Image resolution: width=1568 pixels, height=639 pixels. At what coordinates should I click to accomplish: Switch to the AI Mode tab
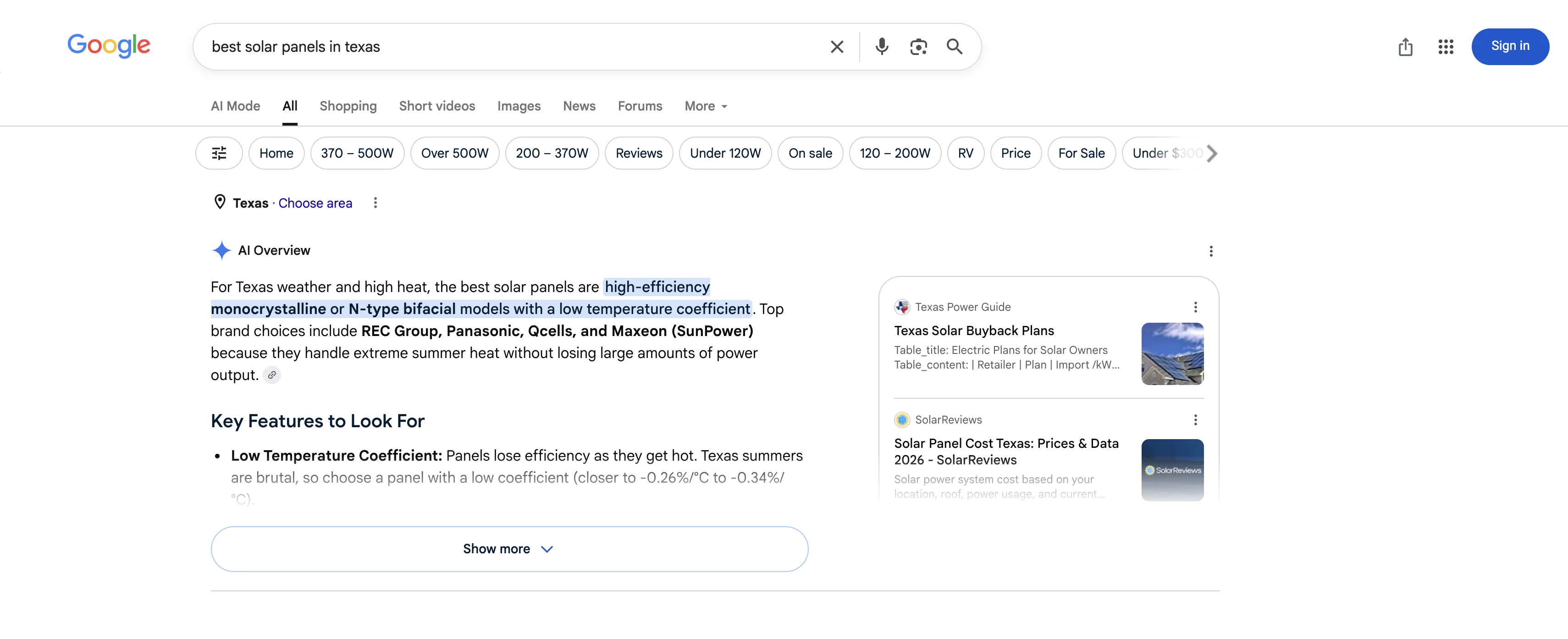[x=236, y=106]
